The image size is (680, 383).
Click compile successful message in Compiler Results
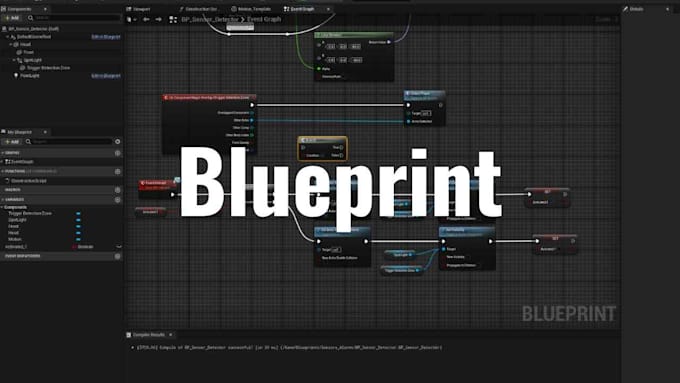pyautogui.click(x=289, y=347)
